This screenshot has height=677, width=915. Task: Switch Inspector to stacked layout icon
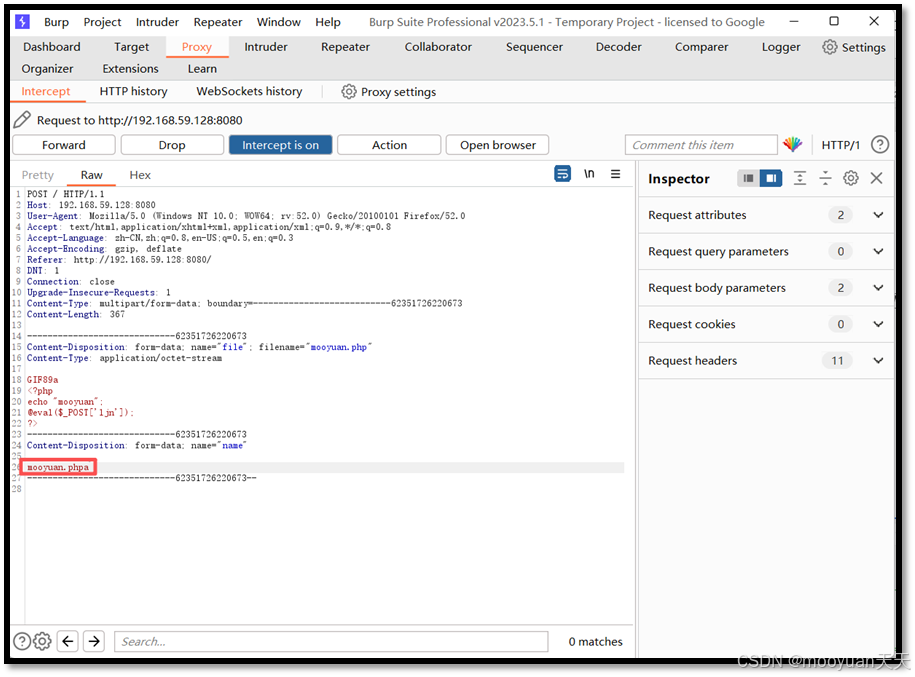pyautogui.click(x=749, y=178)
